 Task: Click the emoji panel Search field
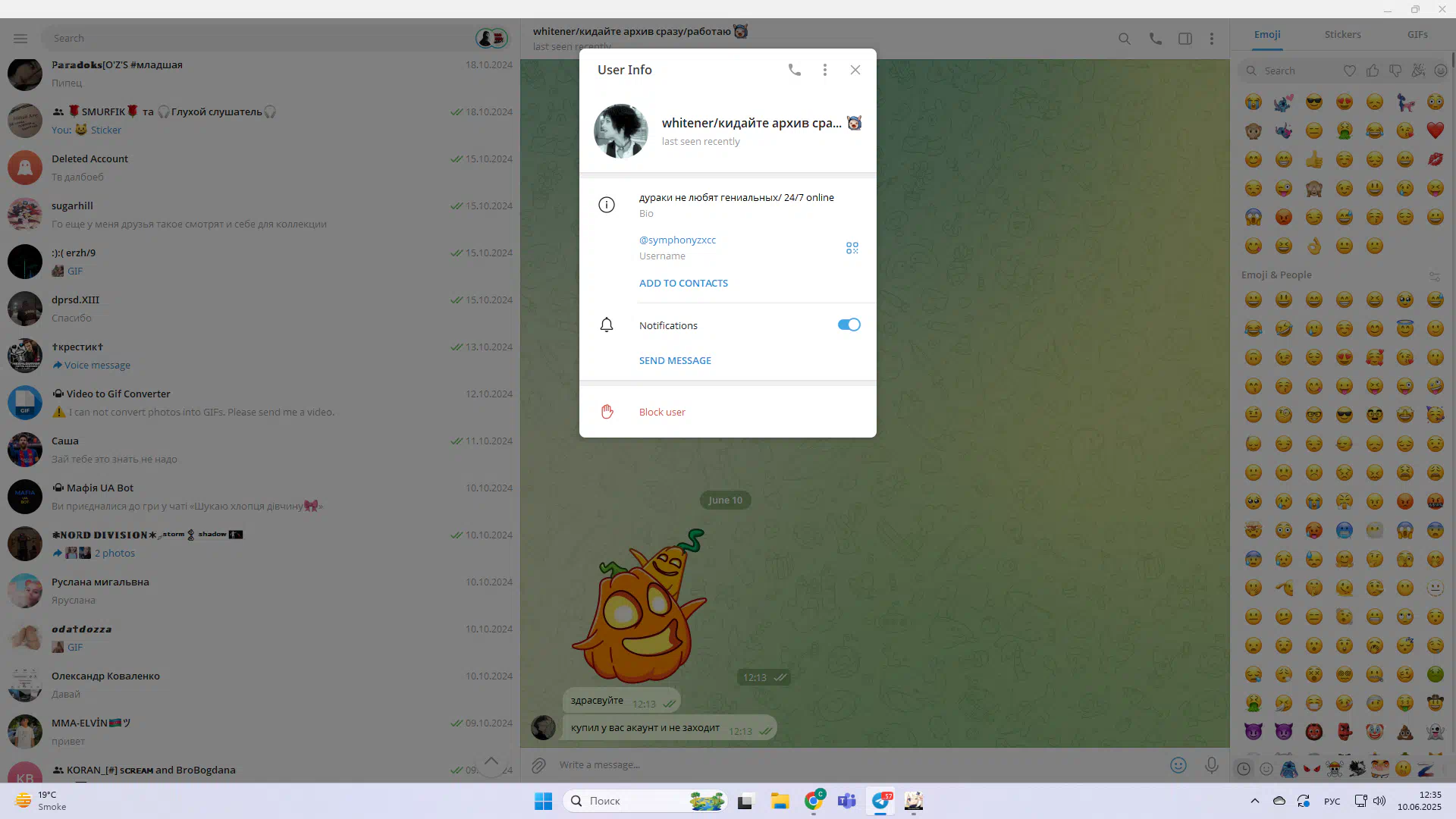[x=1289, y=71]
